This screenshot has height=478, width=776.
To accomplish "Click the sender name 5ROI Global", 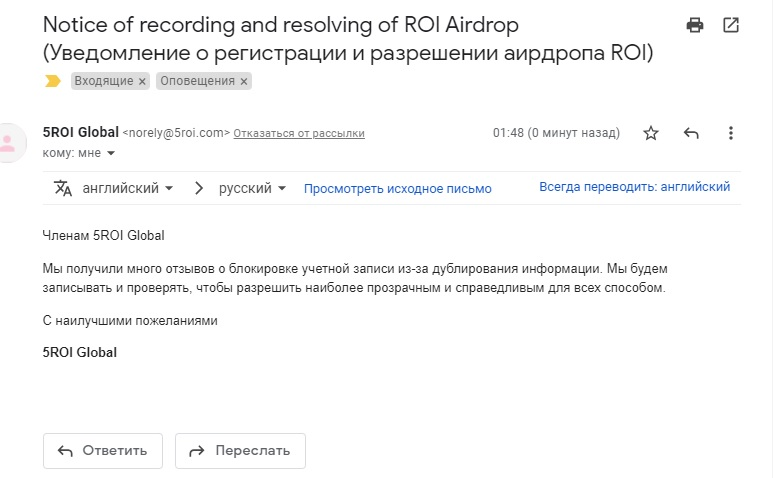I will [x=81, y=132].
